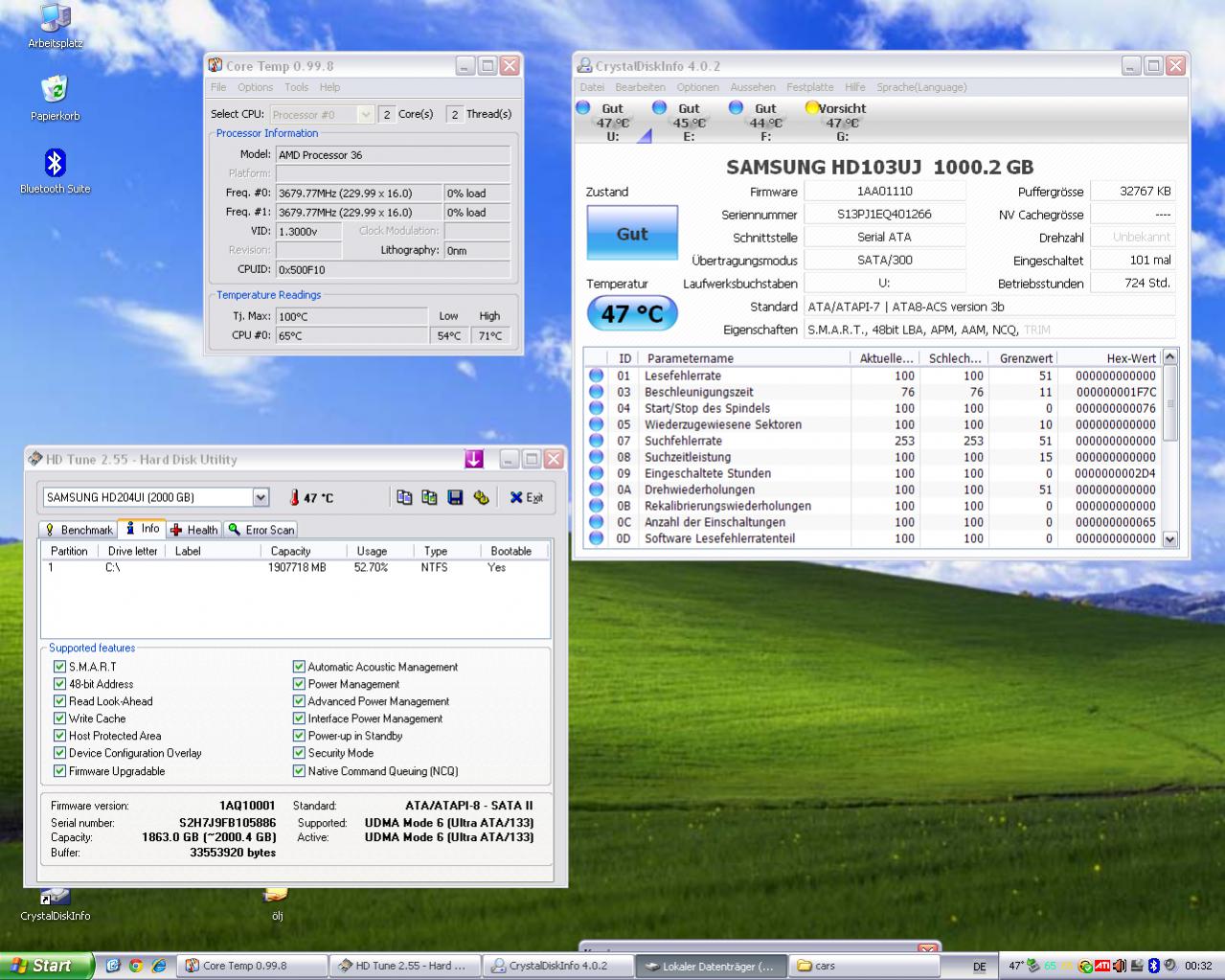1225x980 pixels.
Task: Open the ölj folder on the desktop
Action: coord(276,904)
